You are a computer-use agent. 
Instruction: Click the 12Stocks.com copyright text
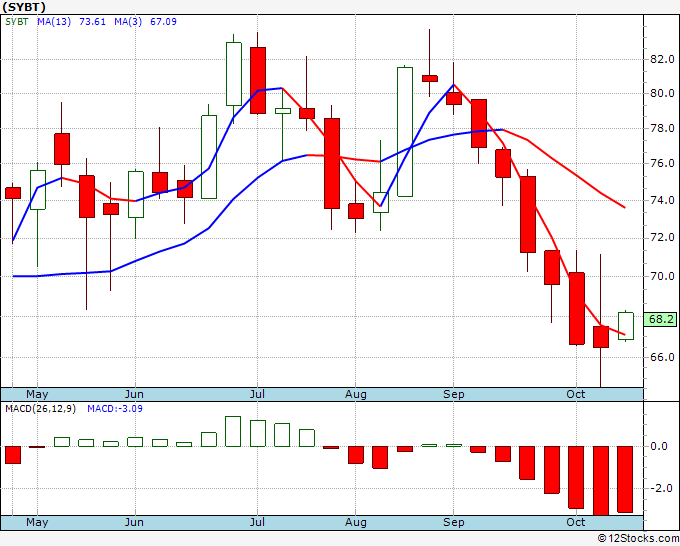coord(638,539)
